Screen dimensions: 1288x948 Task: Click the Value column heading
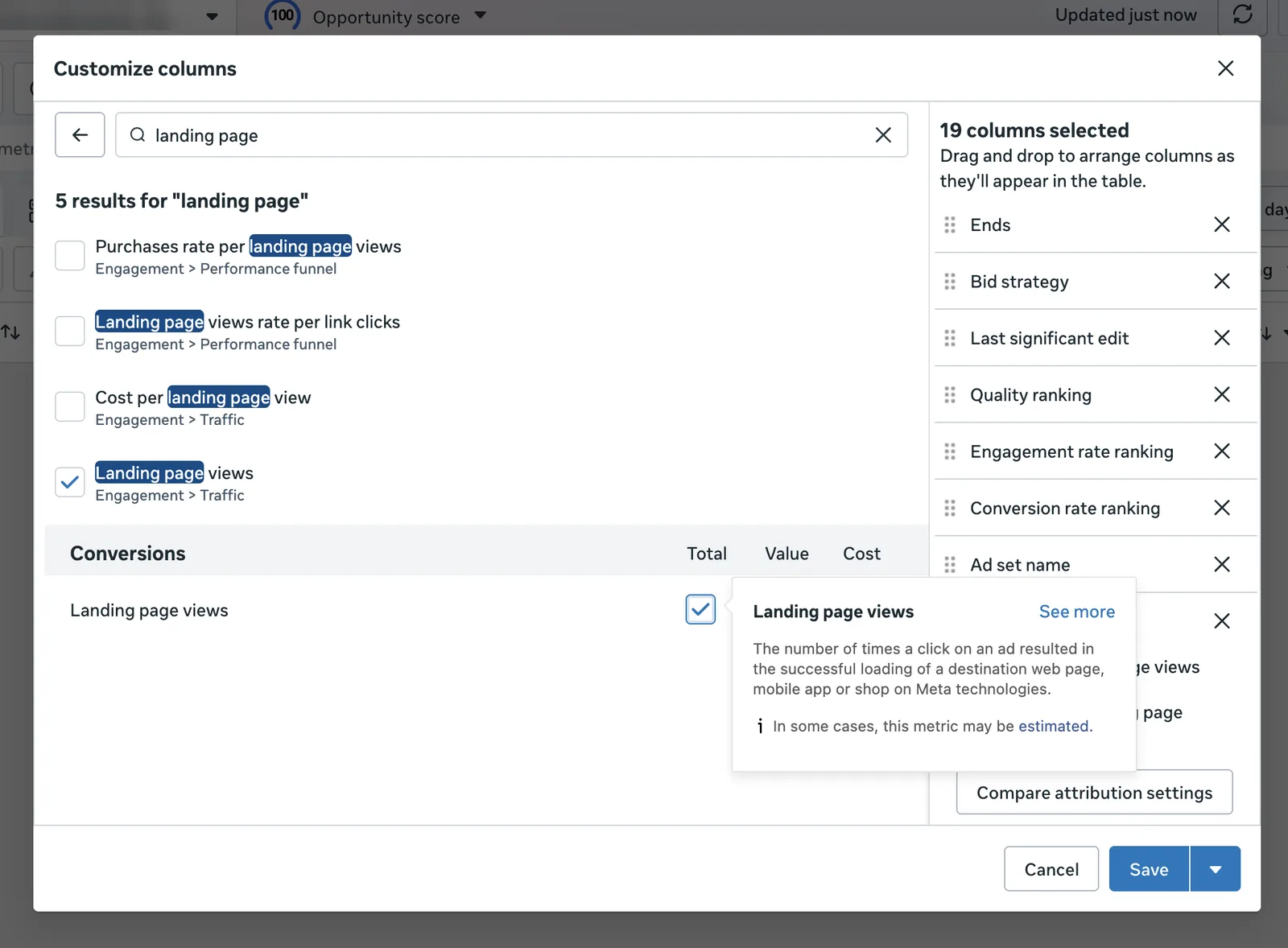click(x=786, y=553)
